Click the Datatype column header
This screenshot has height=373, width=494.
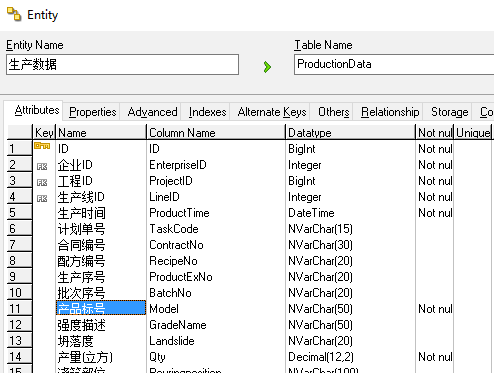(350, 133)
